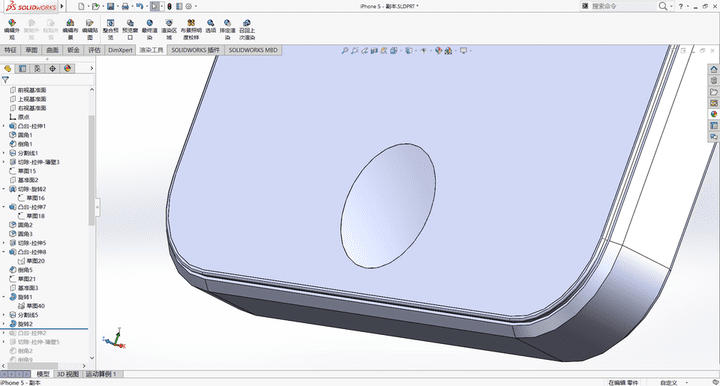The image size is (720, 386).
Task: Click the DisplayManager color ball tab icon
Action: (x=68, y=68)
